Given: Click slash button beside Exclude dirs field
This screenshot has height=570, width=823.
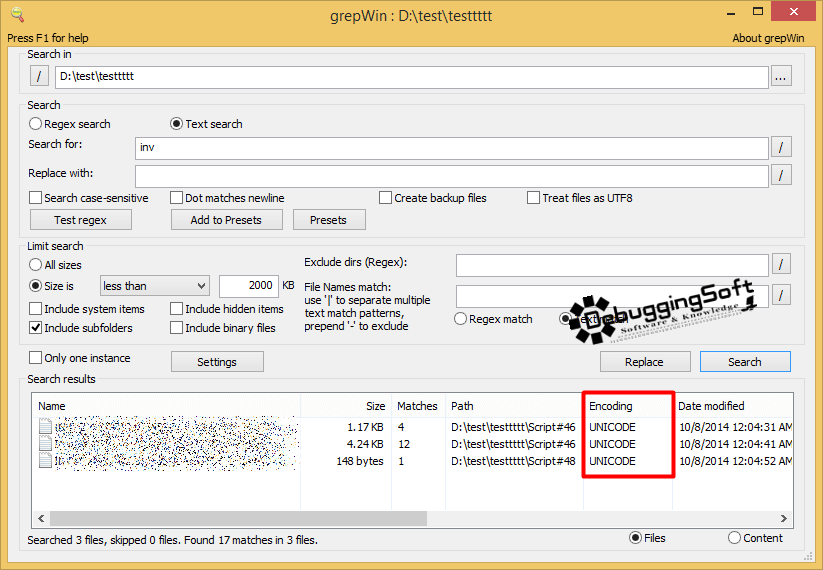Looking at the screenshot, I should pos(781,265).
